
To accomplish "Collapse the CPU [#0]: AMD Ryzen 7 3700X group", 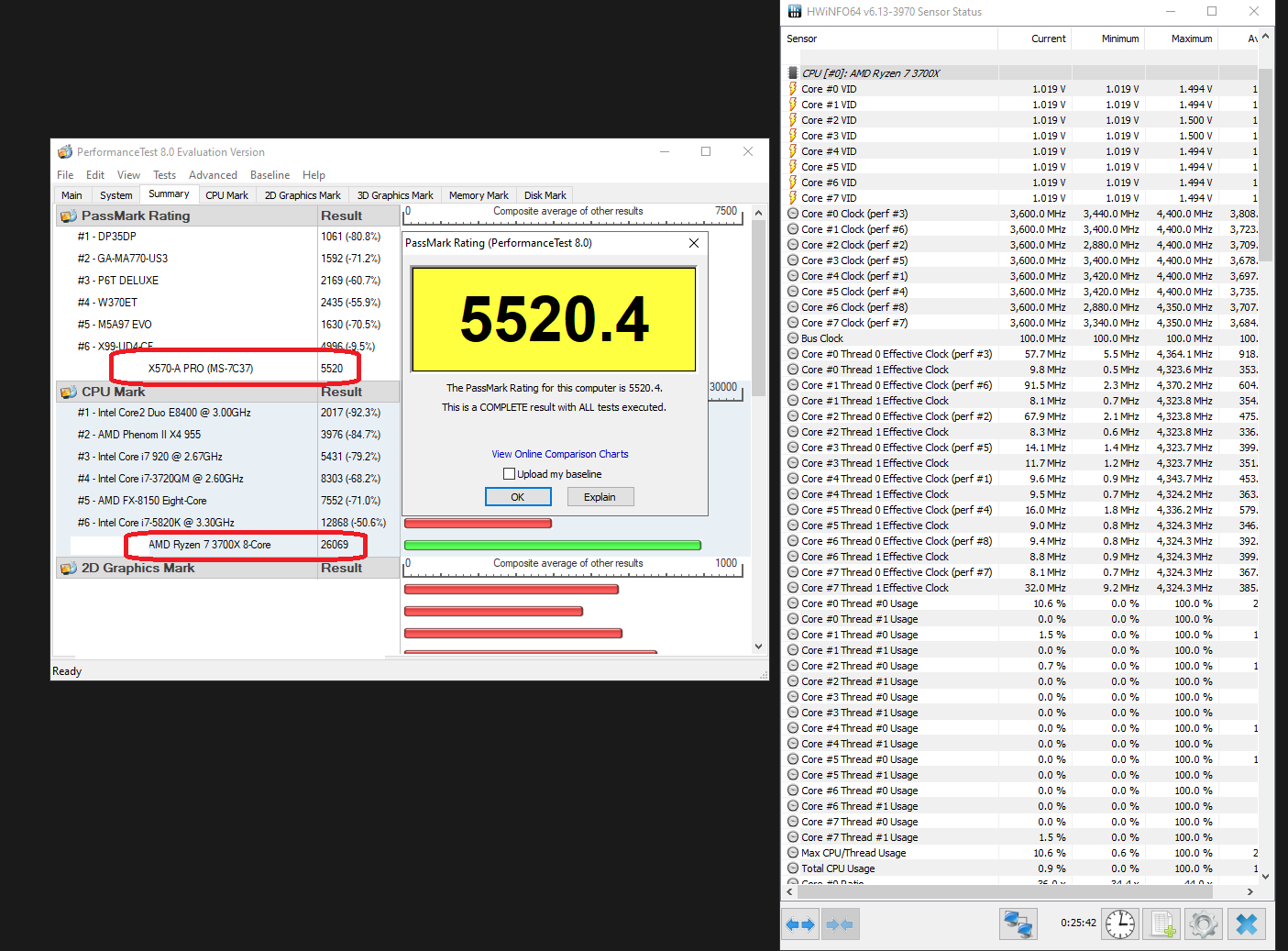I will 1021,73.
